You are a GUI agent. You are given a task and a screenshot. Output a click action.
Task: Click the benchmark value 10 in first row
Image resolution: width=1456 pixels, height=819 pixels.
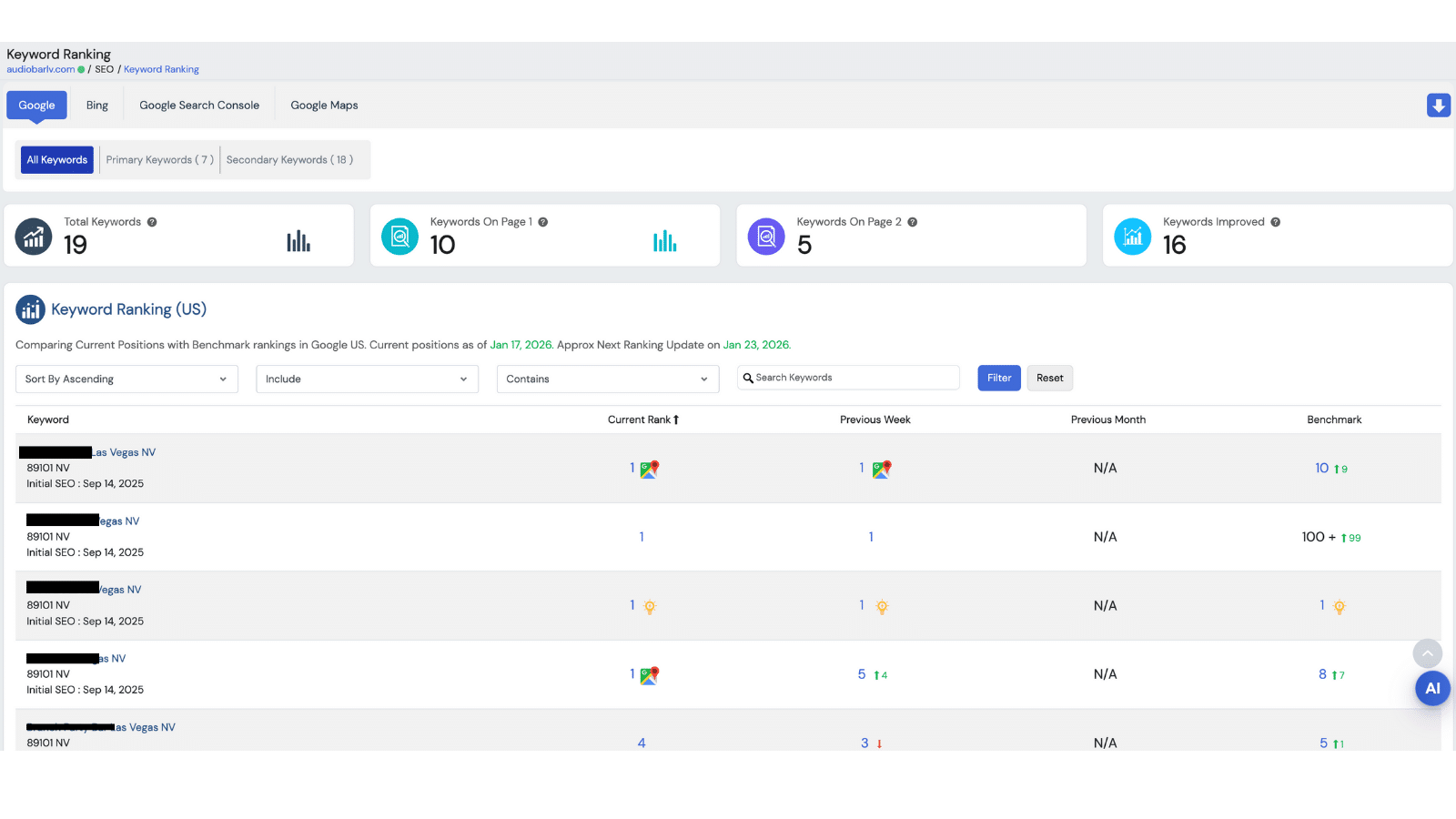point(1321,468)
